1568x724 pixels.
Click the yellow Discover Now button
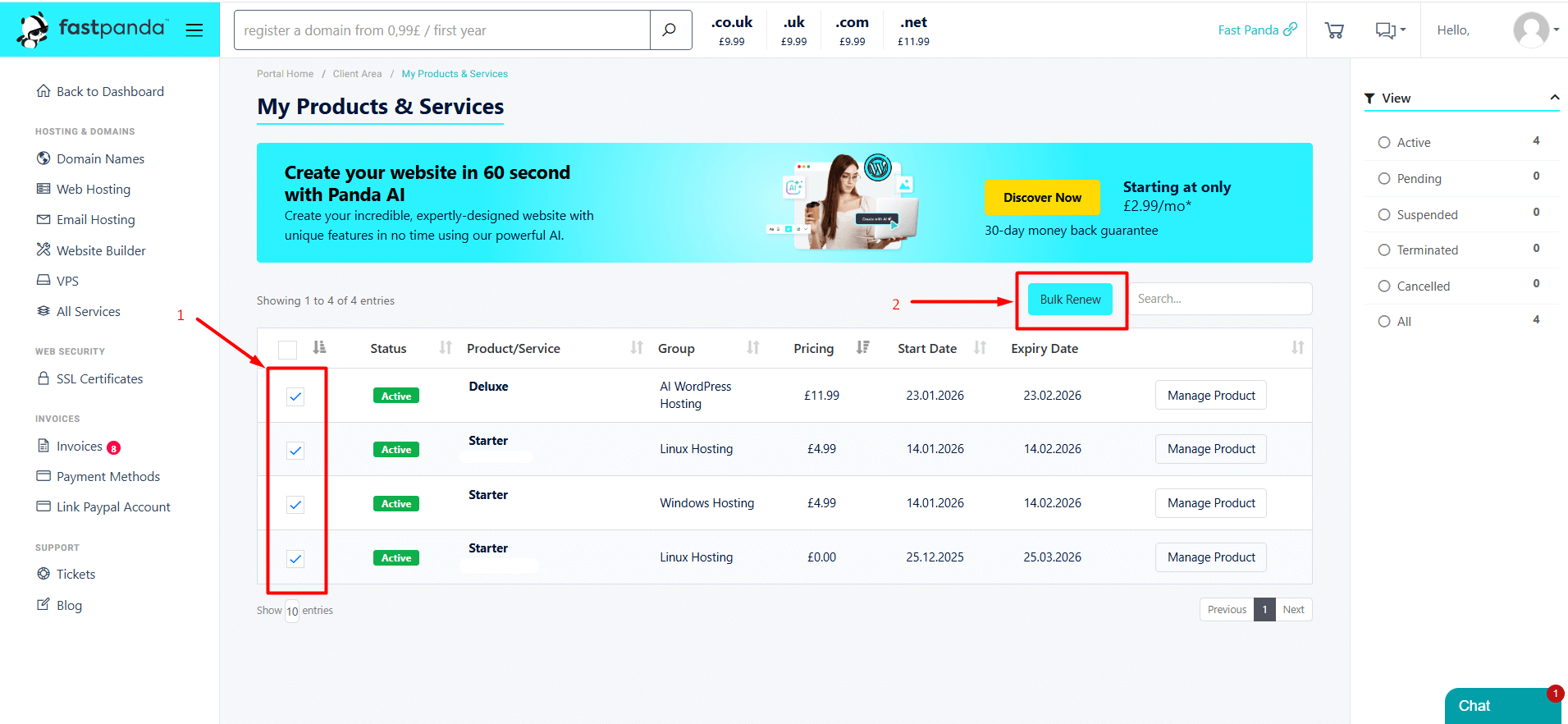[x=1042, y=198]
